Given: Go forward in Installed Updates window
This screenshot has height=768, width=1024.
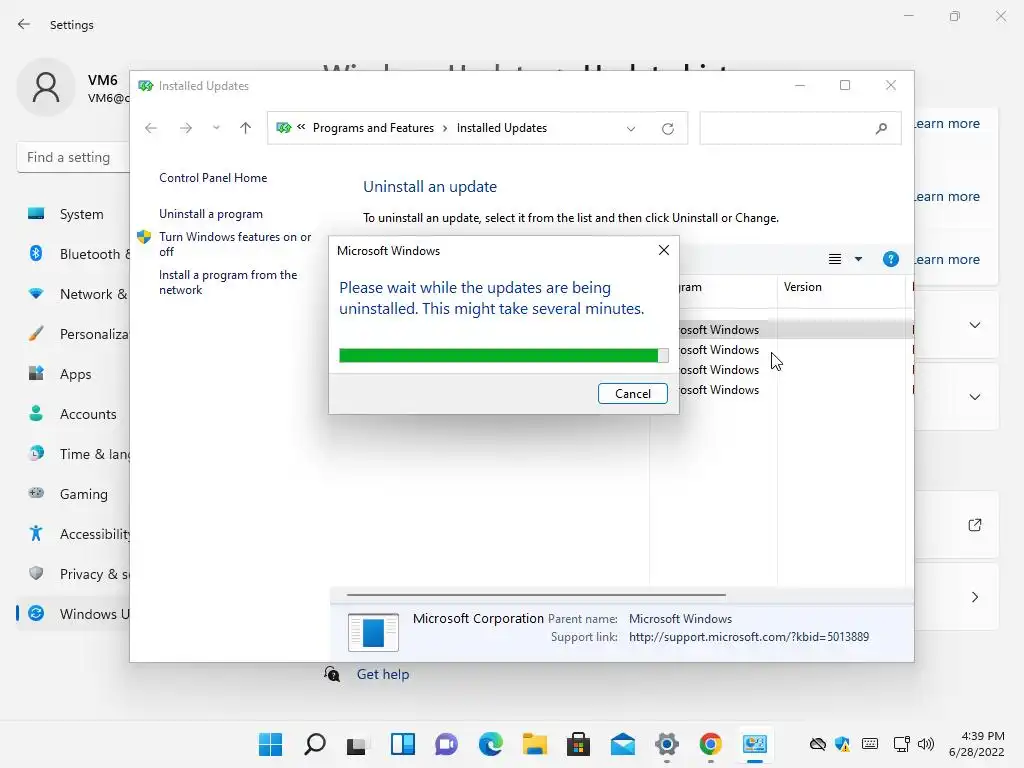Looking at the screenshot, I should tap(186, 128).
